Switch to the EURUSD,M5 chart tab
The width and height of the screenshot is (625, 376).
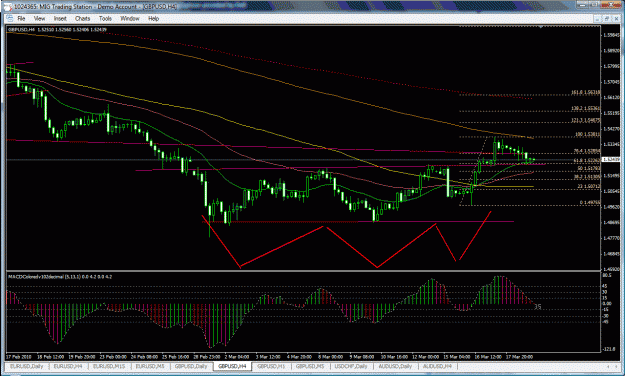click(150, 366)
